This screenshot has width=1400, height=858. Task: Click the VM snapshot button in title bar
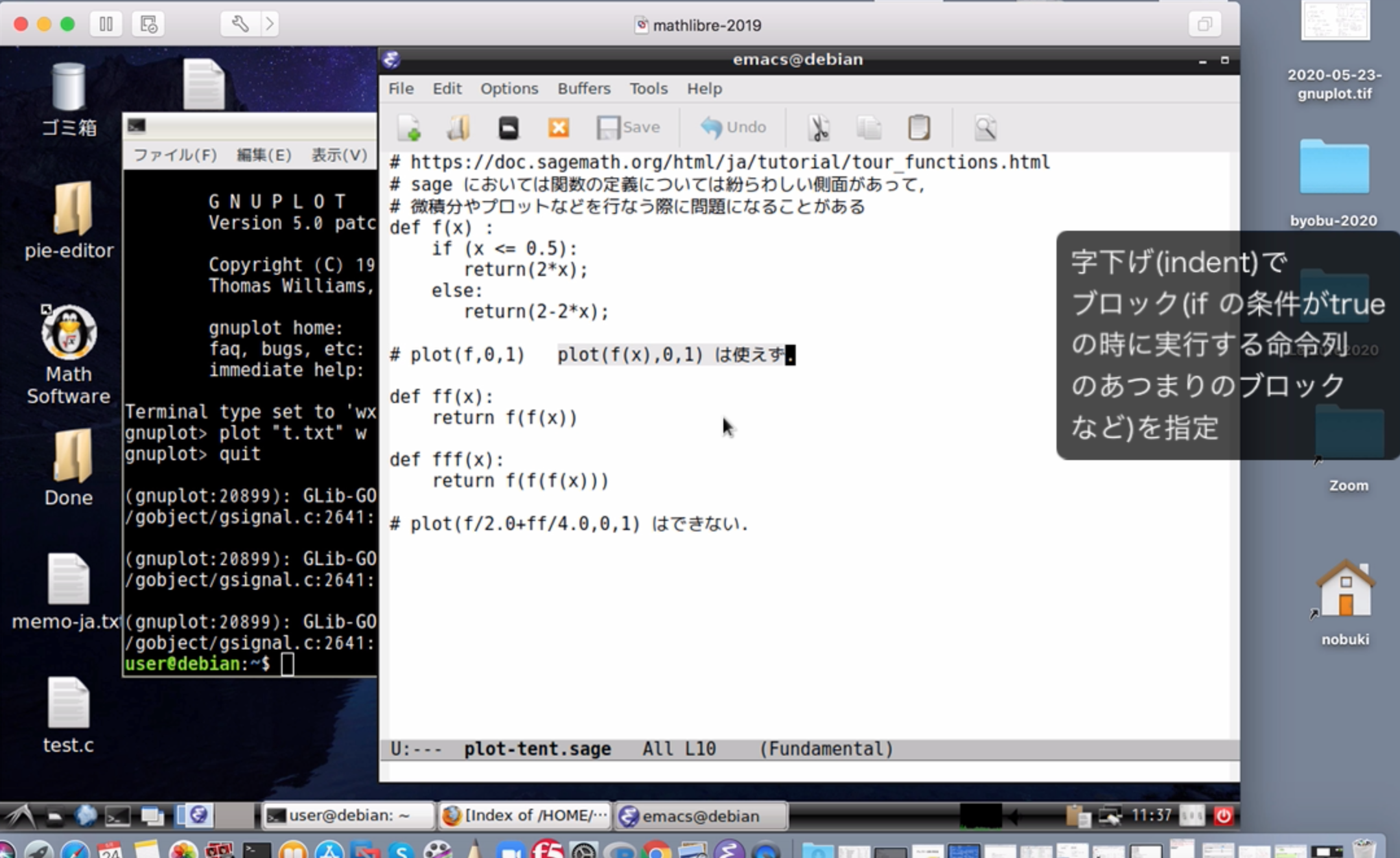(148, 24)
